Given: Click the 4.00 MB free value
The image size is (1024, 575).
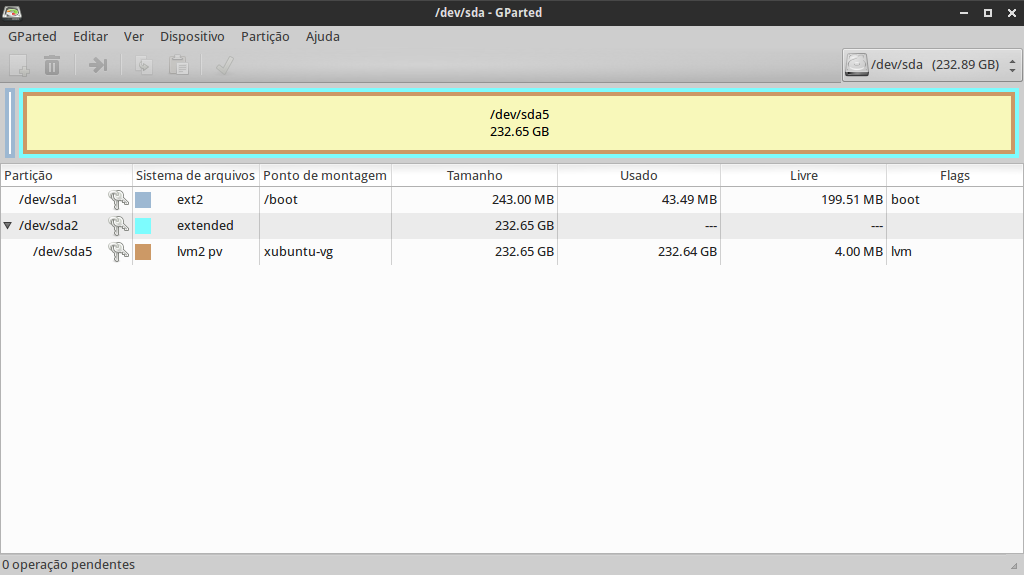Looking at the screenshot, I should pos(858,252).
